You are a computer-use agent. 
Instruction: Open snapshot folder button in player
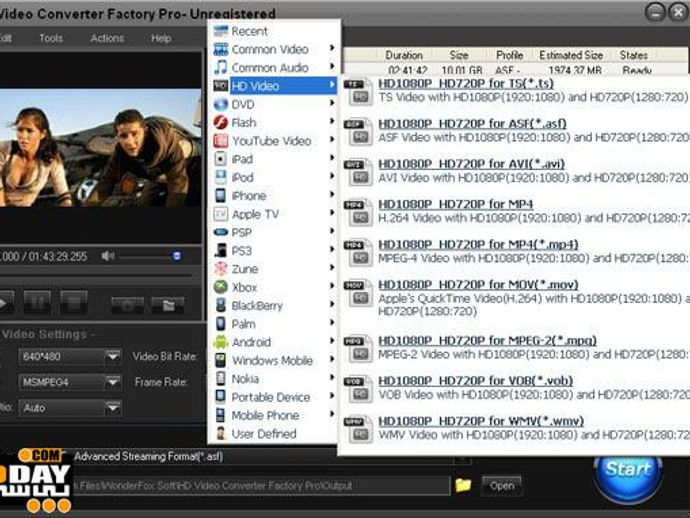[x=168, y=305]
